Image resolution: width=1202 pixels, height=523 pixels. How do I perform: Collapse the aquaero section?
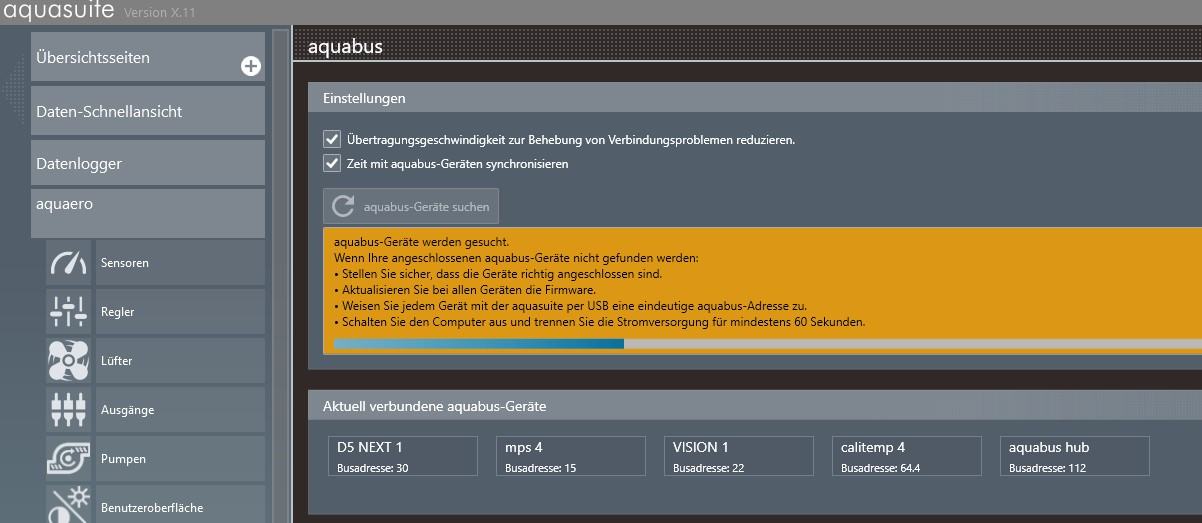tap(148, 212)
